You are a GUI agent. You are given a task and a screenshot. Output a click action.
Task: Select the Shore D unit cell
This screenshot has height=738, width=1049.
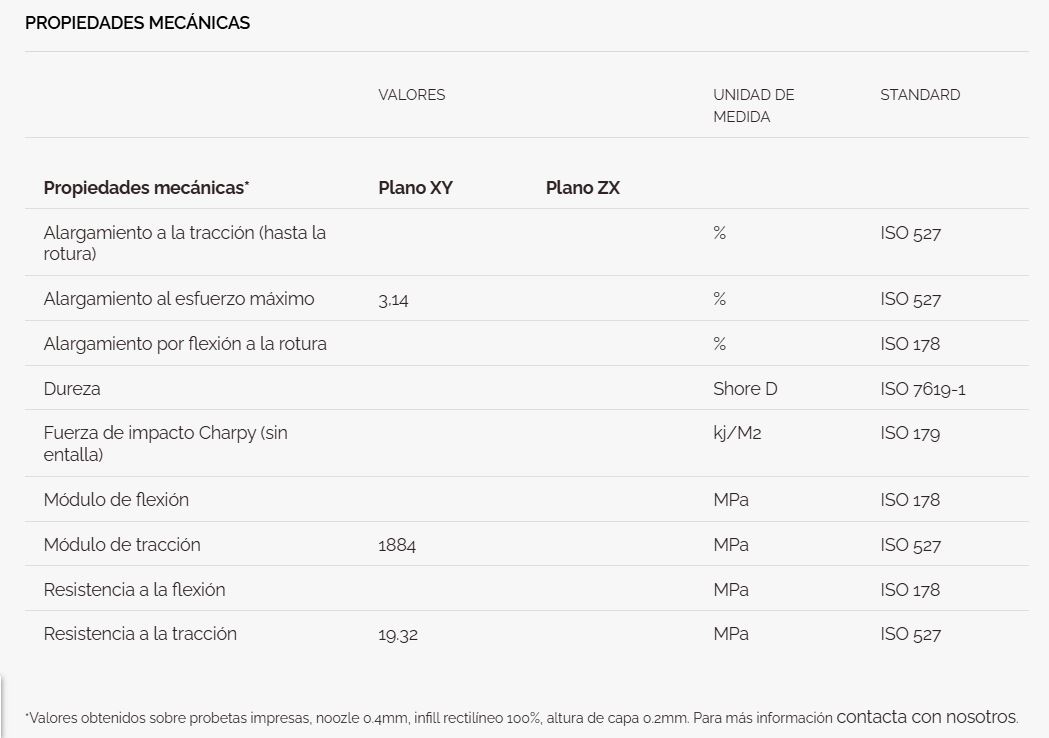pyautogui.click(x=744, y=389)
